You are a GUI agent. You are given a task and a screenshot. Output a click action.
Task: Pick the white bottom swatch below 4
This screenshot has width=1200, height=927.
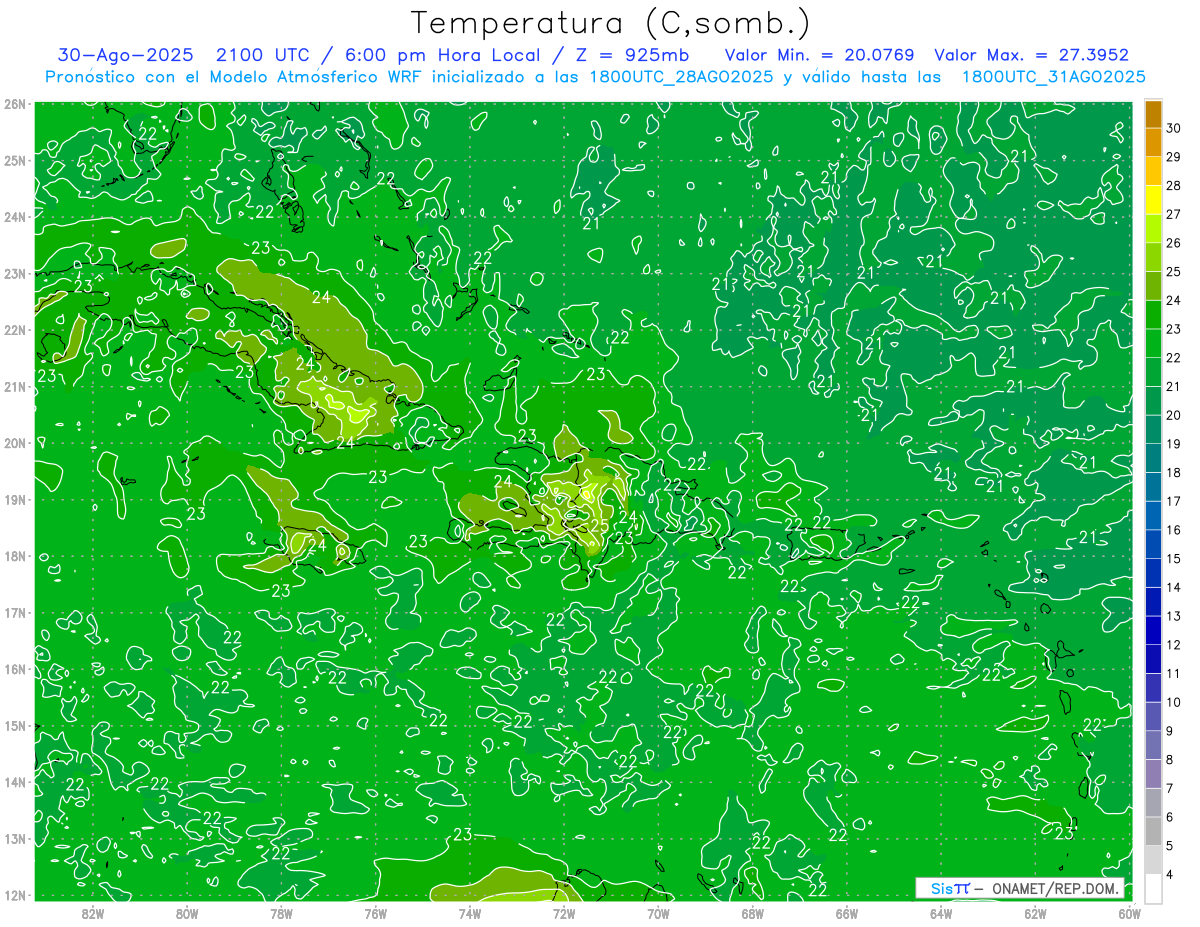(x=1153, y=888)
